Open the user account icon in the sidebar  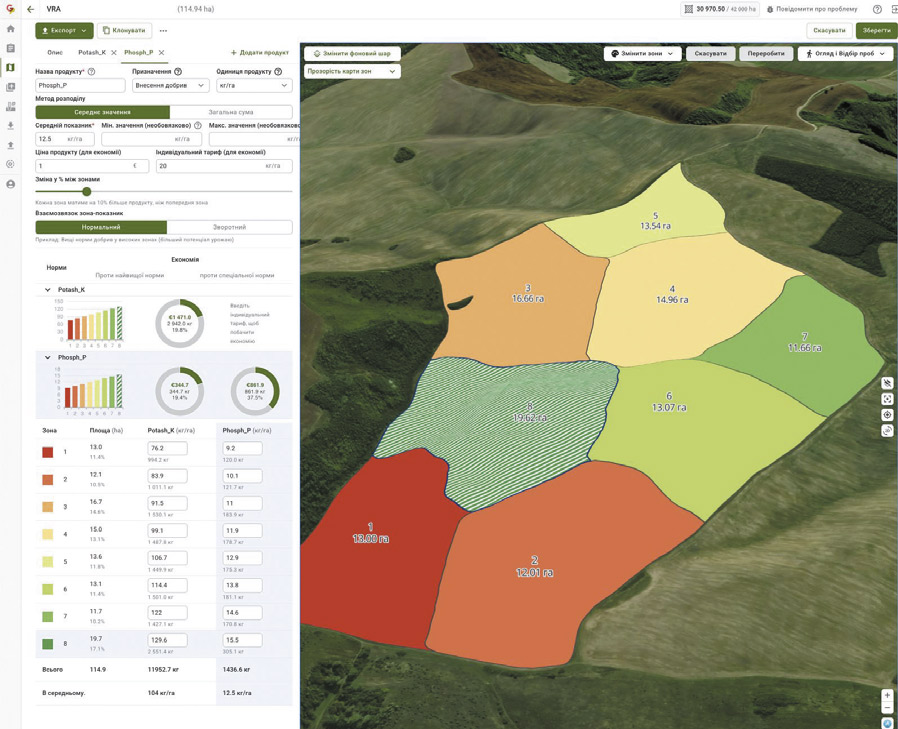[11, 184]
